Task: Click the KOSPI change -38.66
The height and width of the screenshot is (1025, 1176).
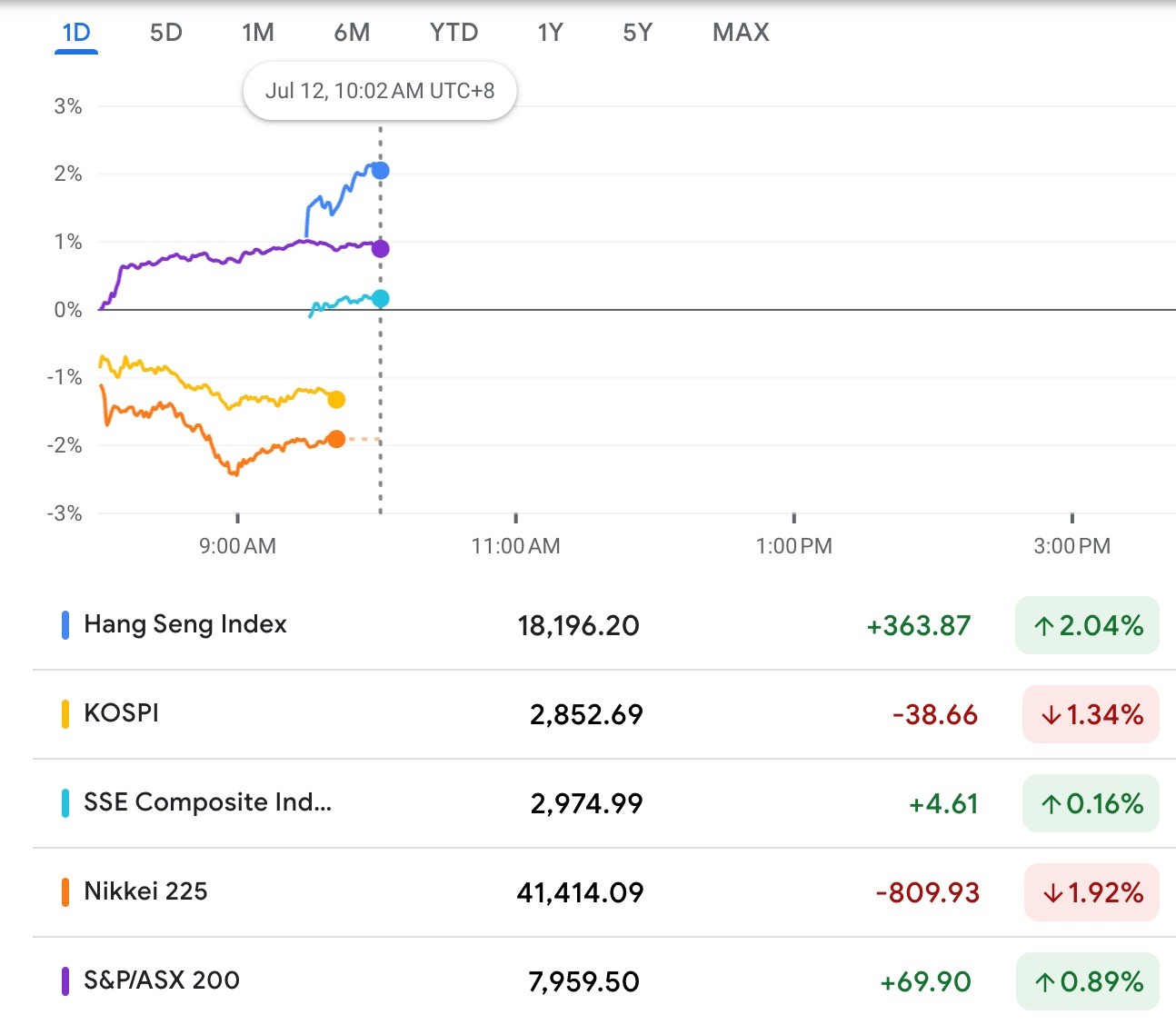Action: (x=935, y=714)
